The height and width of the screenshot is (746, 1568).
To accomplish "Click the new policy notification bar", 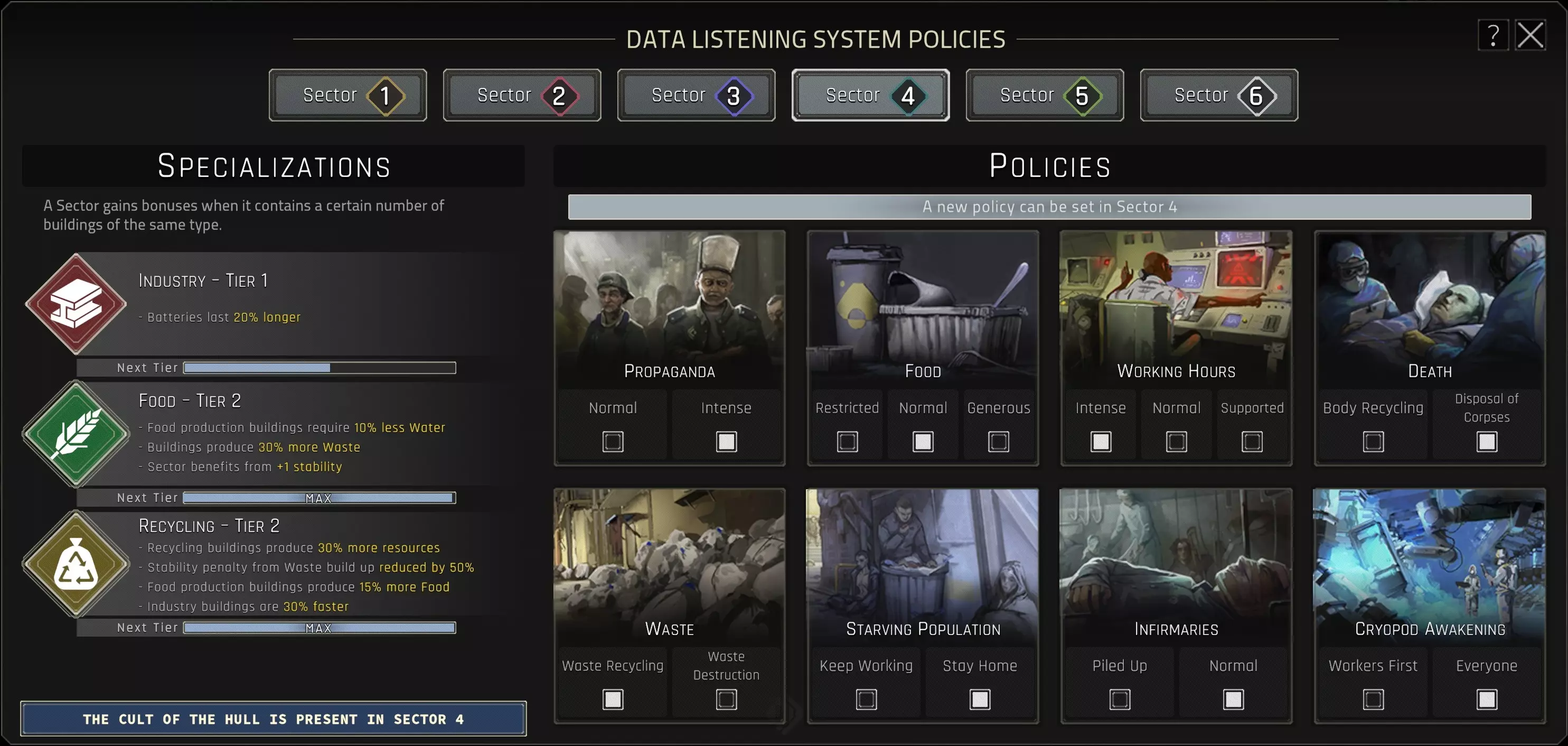I will (1049, 207).
